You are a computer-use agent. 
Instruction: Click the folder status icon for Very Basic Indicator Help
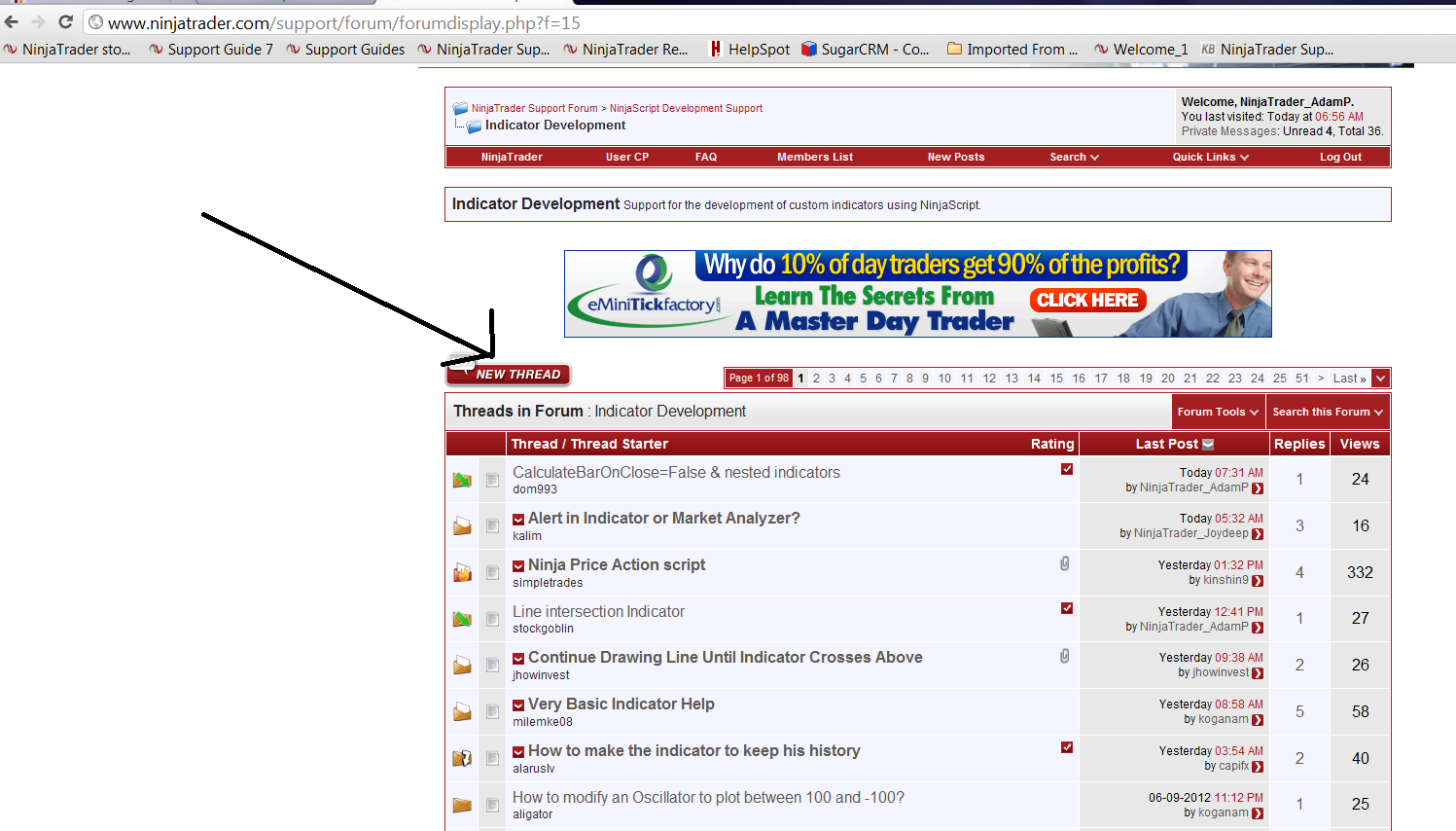click(x=462, y=711)
